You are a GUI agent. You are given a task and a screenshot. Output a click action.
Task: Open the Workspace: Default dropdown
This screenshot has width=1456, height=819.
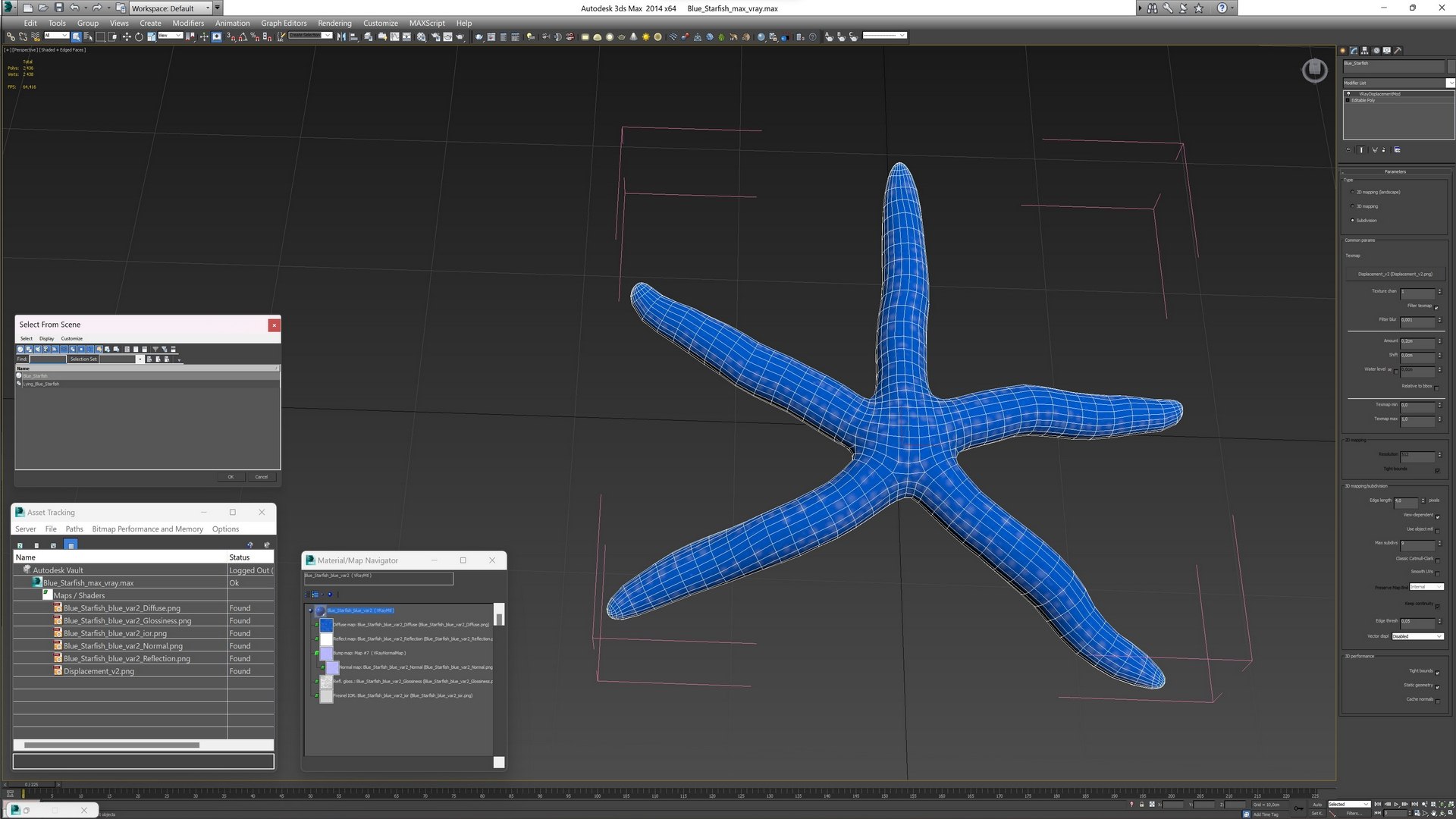point(171,8)
